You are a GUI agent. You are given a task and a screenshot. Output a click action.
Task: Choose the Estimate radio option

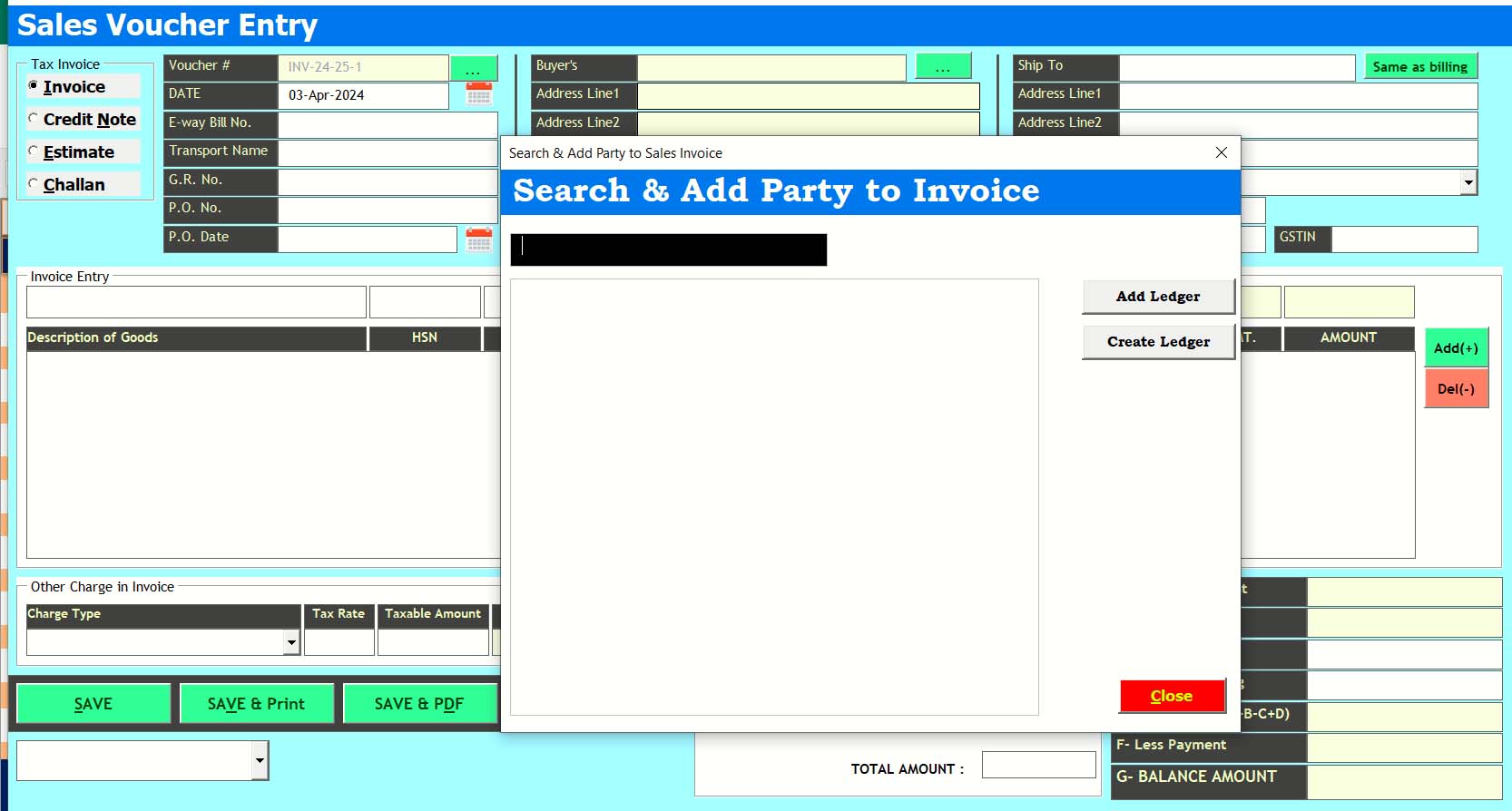tap(34, 151)
